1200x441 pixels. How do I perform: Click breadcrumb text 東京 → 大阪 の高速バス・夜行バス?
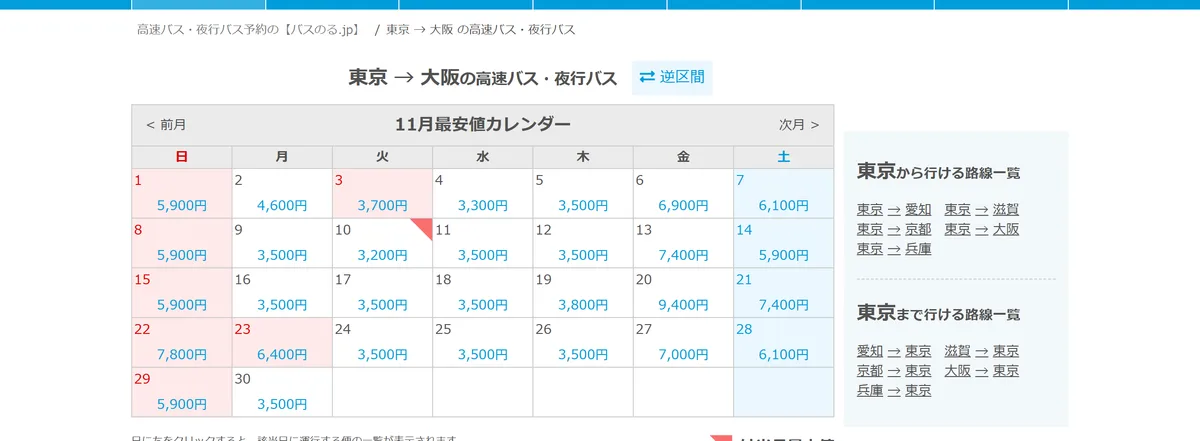481,30
